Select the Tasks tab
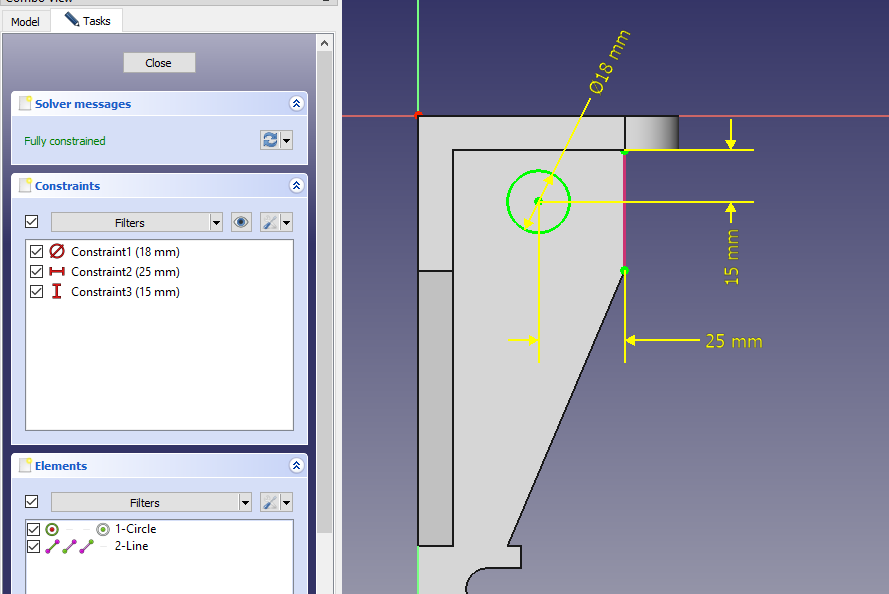This screenshot has width=889, height=594. 87,21
